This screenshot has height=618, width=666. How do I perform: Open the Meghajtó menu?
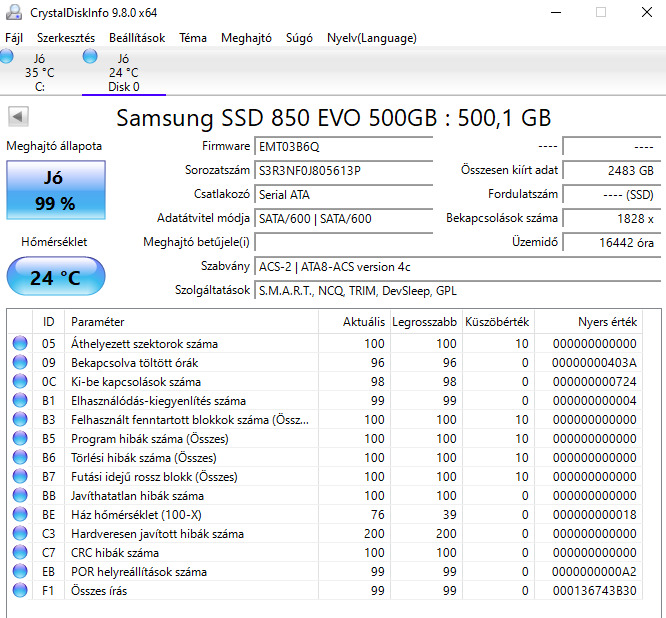(x=246, y=38)
